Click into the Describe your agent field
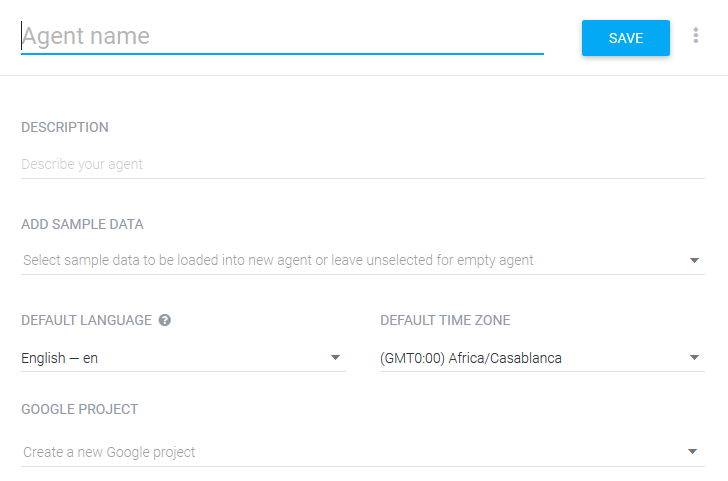 pyautogui.click(x=363, y=165)
